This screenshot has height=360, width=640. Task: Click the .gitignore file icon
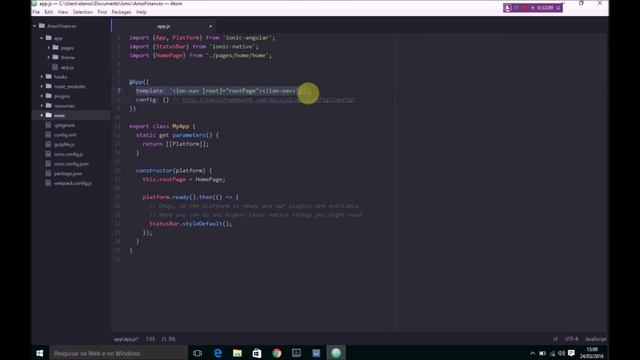48,125
